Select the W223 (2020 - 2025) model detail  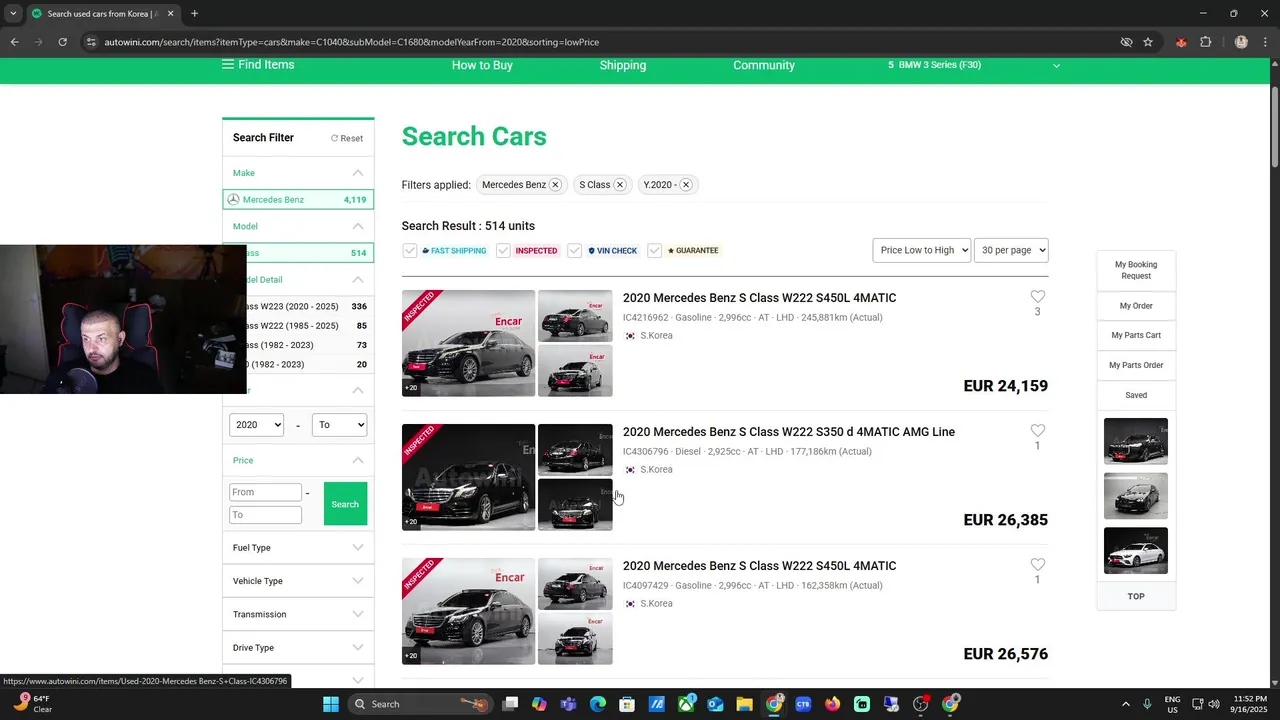tap(308, 306)
